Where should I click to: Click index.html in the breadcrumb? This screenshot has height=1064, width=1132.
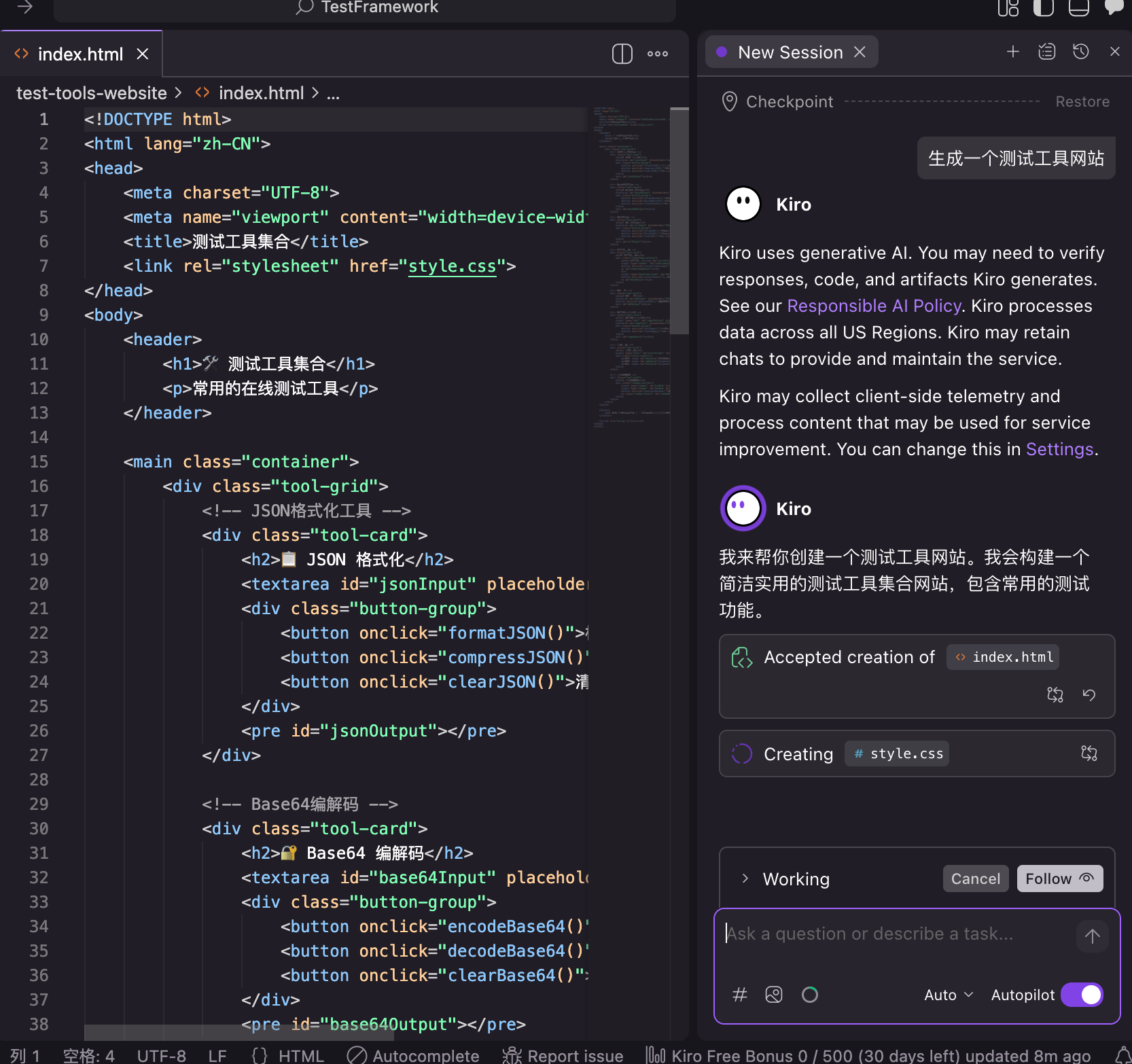pyautogui.click(x=261, y=93)
